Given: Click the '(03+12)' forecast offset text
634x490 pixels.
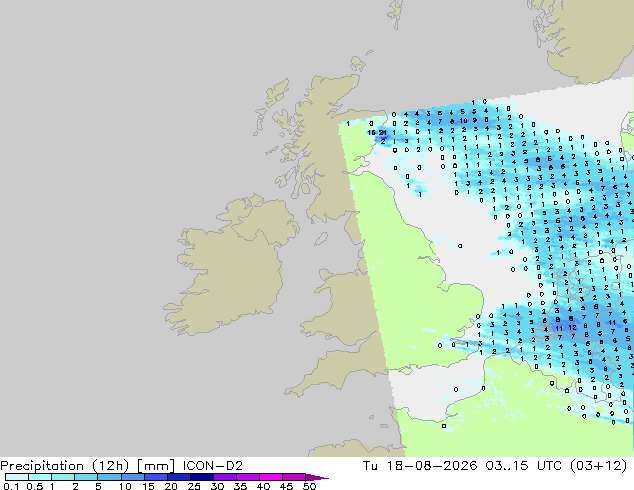Looking at the screenshot, I should coord(598,466).
